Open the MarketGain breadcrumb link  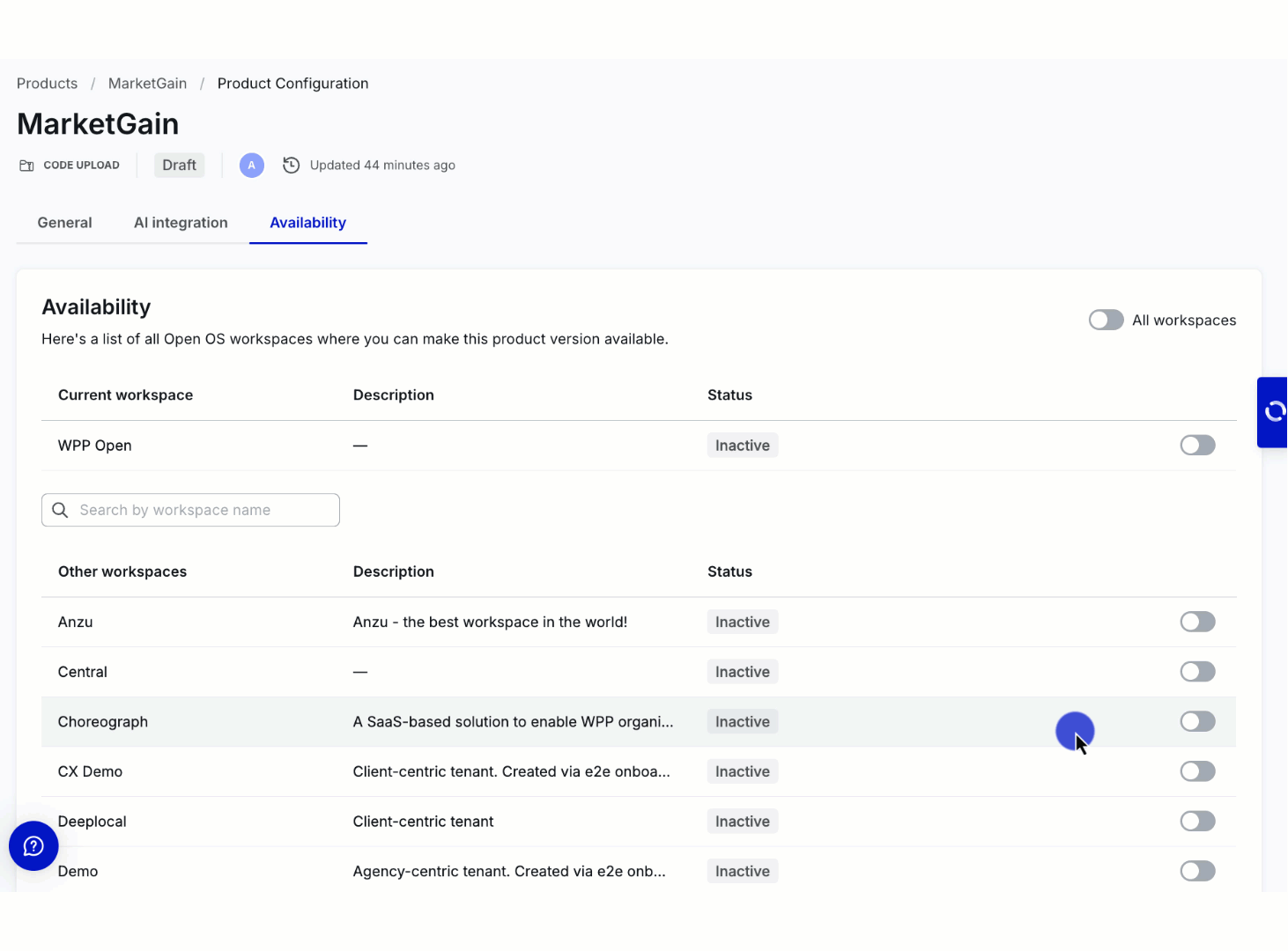147,84
